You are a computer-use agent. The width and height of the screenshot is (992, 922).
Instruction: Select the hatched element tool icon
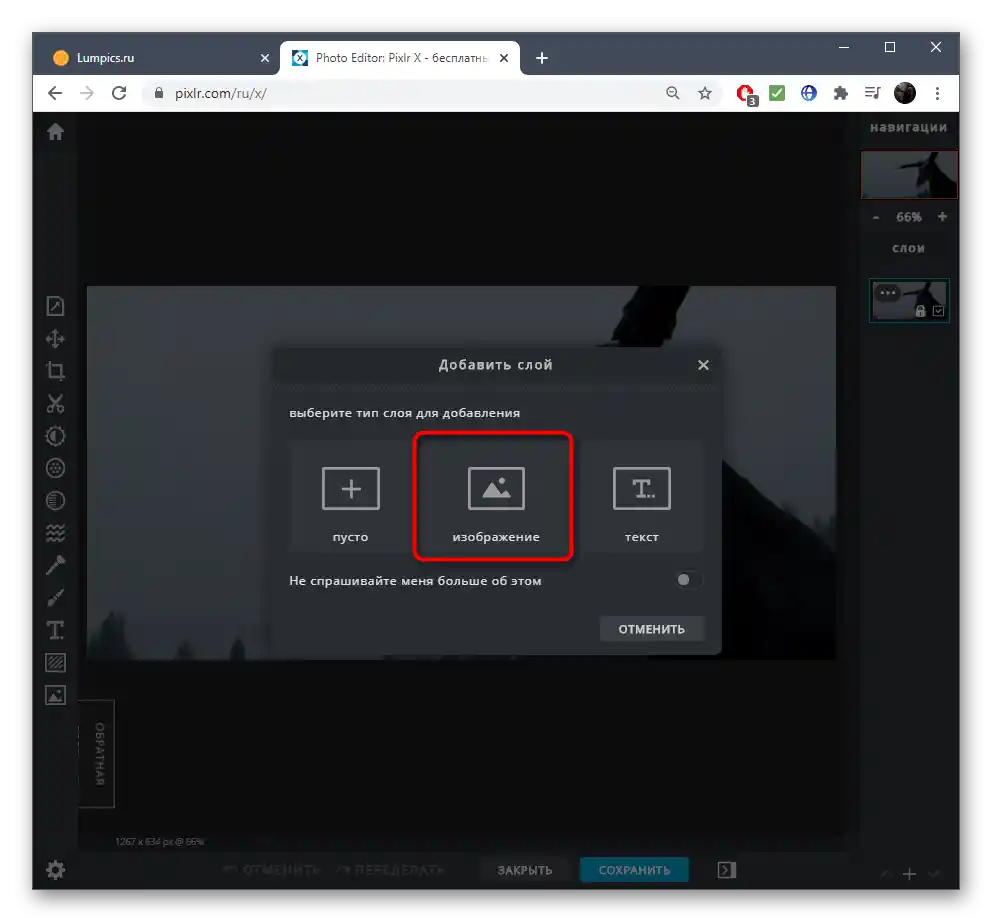point(55,663)
